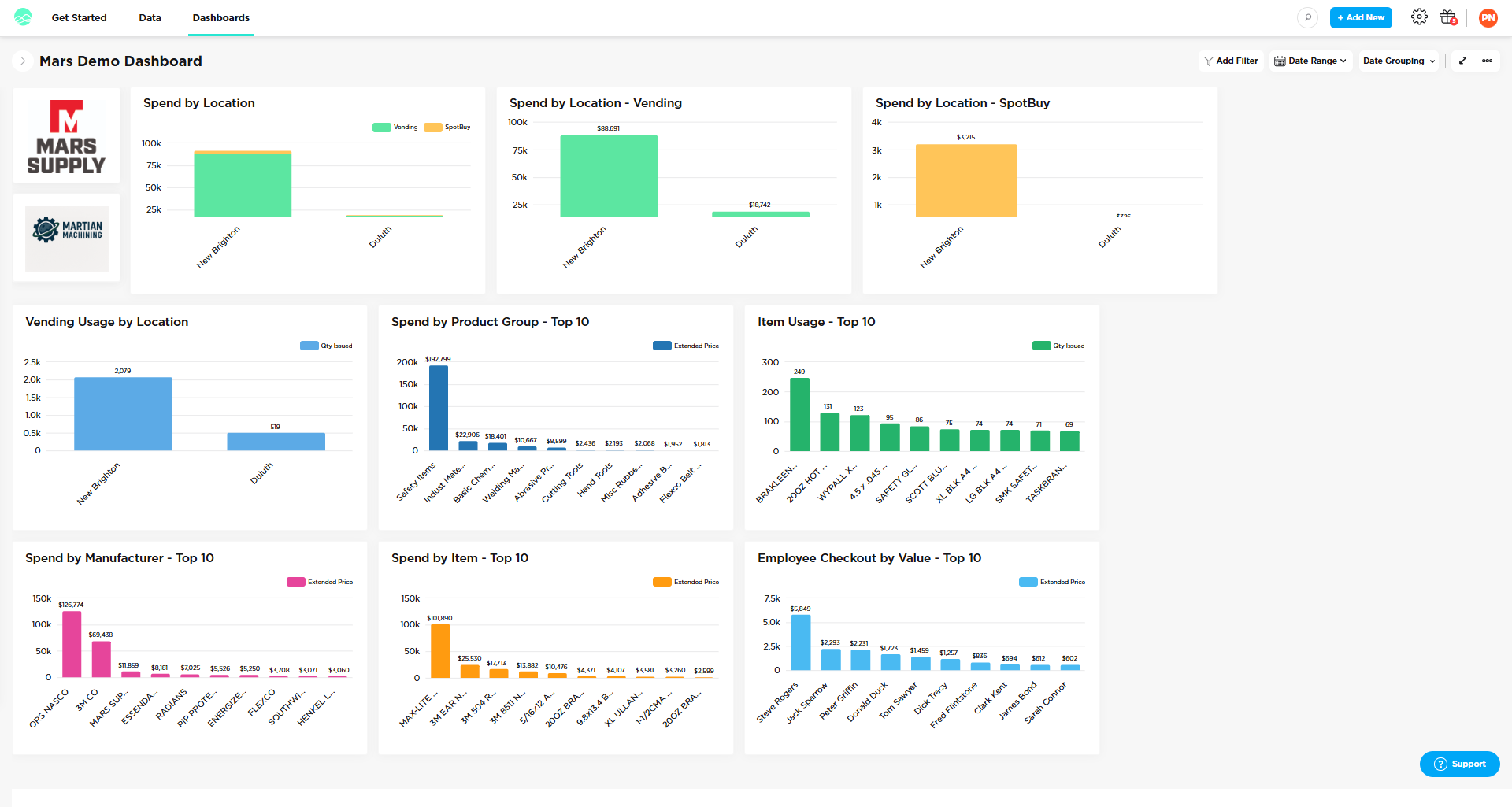Click the calendar icon on Date Range
The image size is (1512, 807).
1280,61
